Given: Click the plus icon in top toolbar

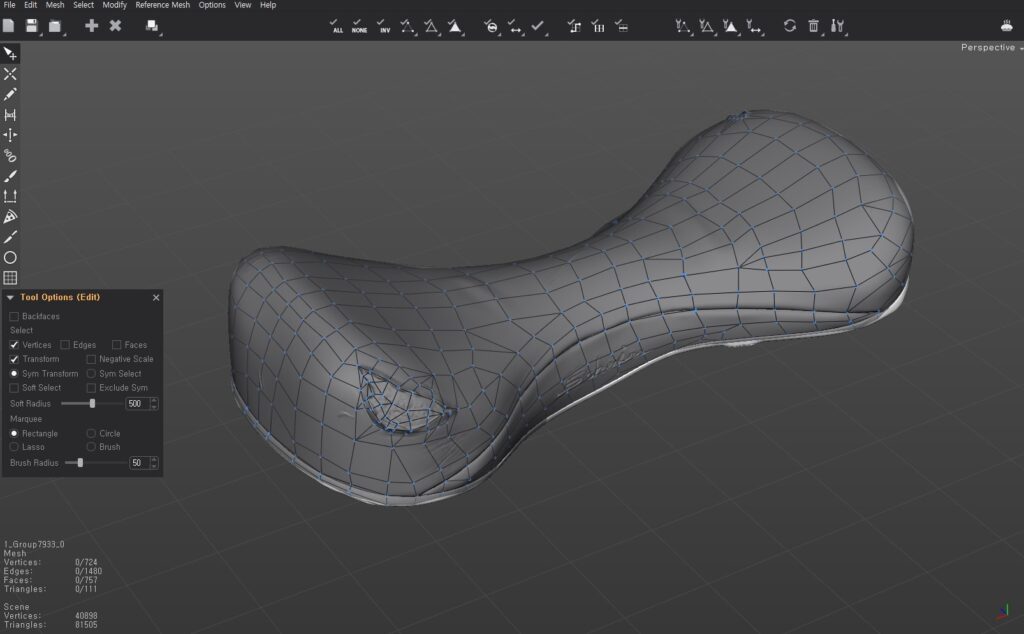Looking at the screenshot, I should coord(92,26).
